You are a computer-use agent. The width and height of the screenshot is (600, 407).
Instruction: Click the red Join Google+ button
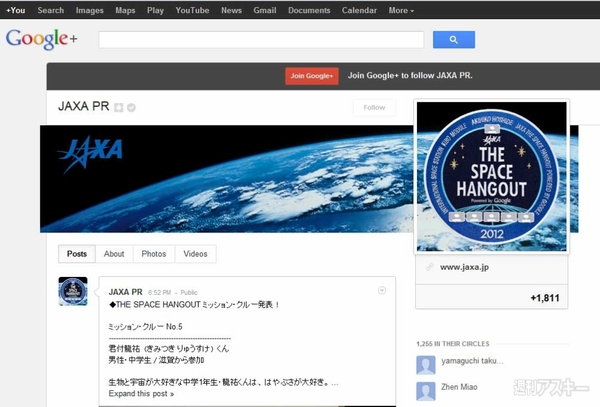pyautogui.click(x=311, y=76)
